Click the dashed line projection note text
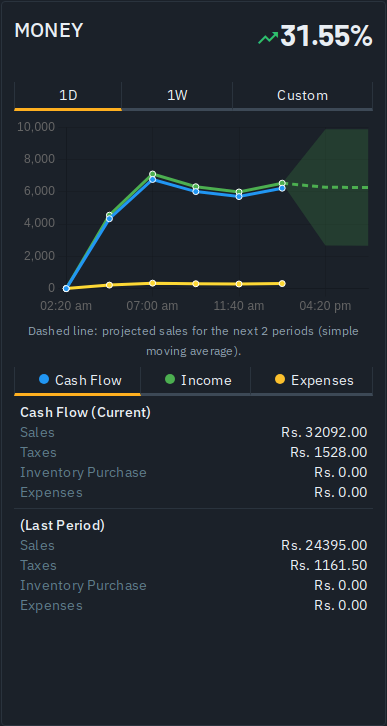The image size is (387, 726). tap(194, 341)
